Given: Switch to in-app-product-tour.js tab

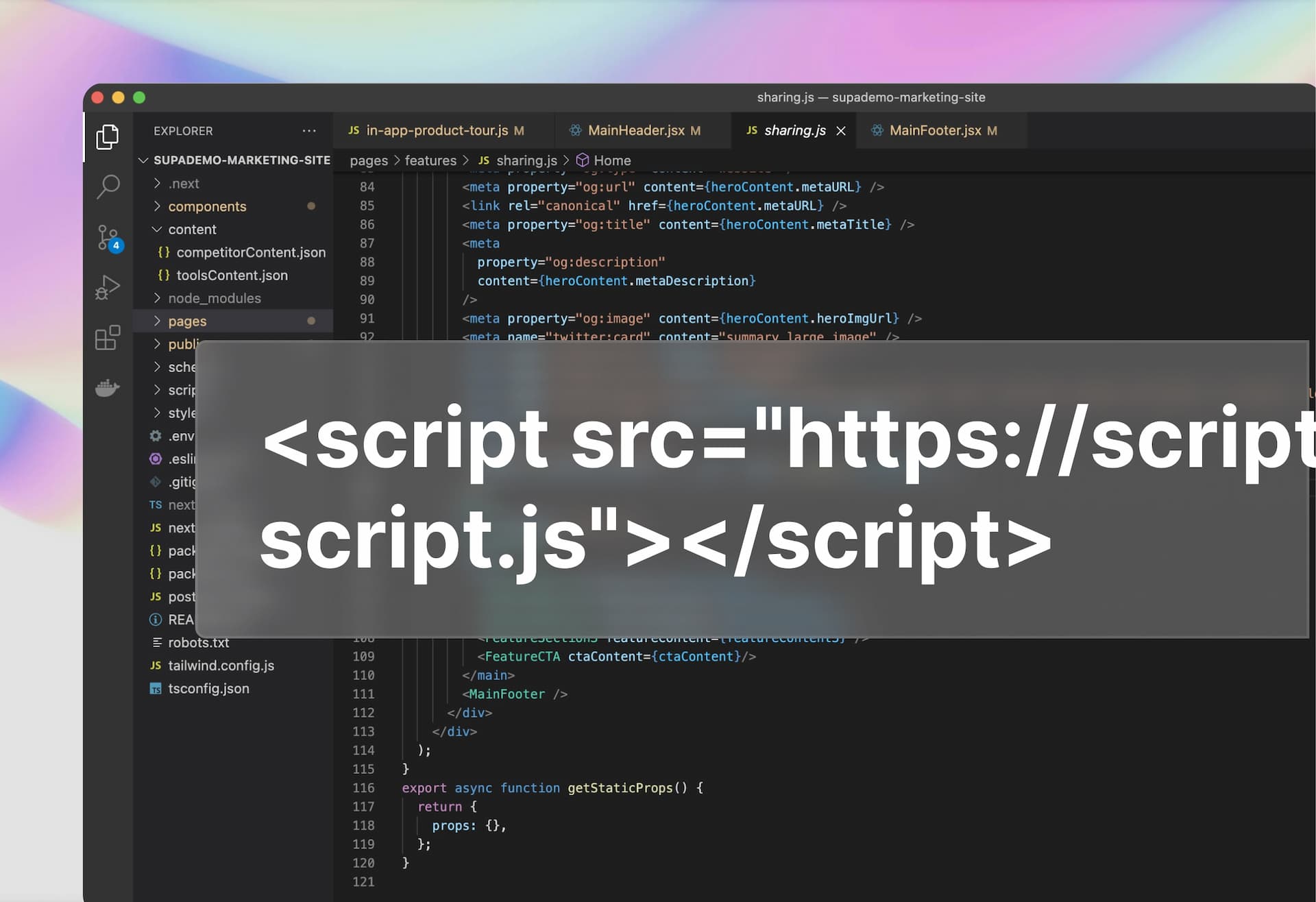Looking at the screenshot, I should pyautogui.click(x=443, y=130).
